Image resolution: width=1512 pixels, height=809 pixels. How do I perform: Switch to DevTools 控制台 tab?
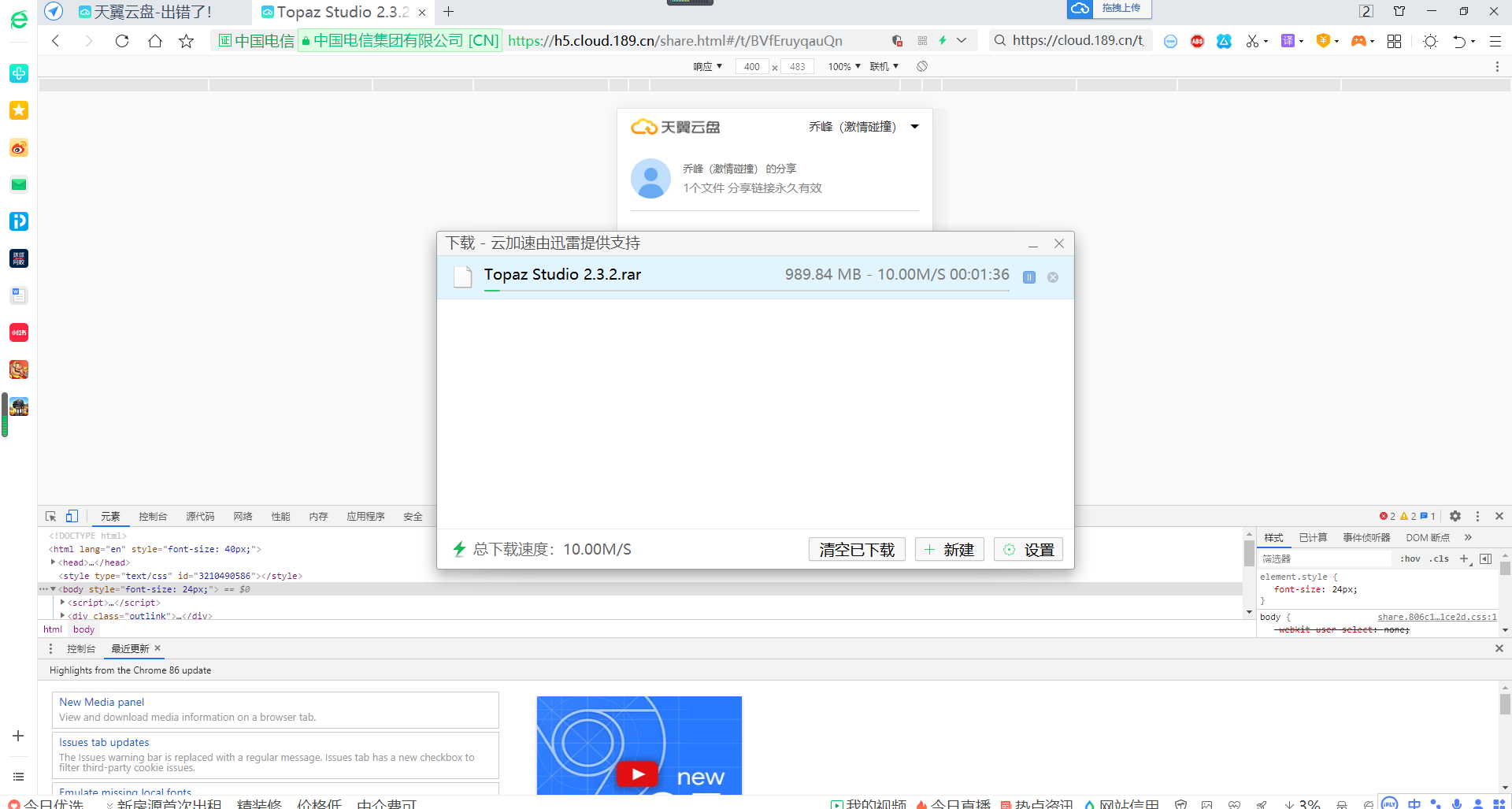(153, 517)
